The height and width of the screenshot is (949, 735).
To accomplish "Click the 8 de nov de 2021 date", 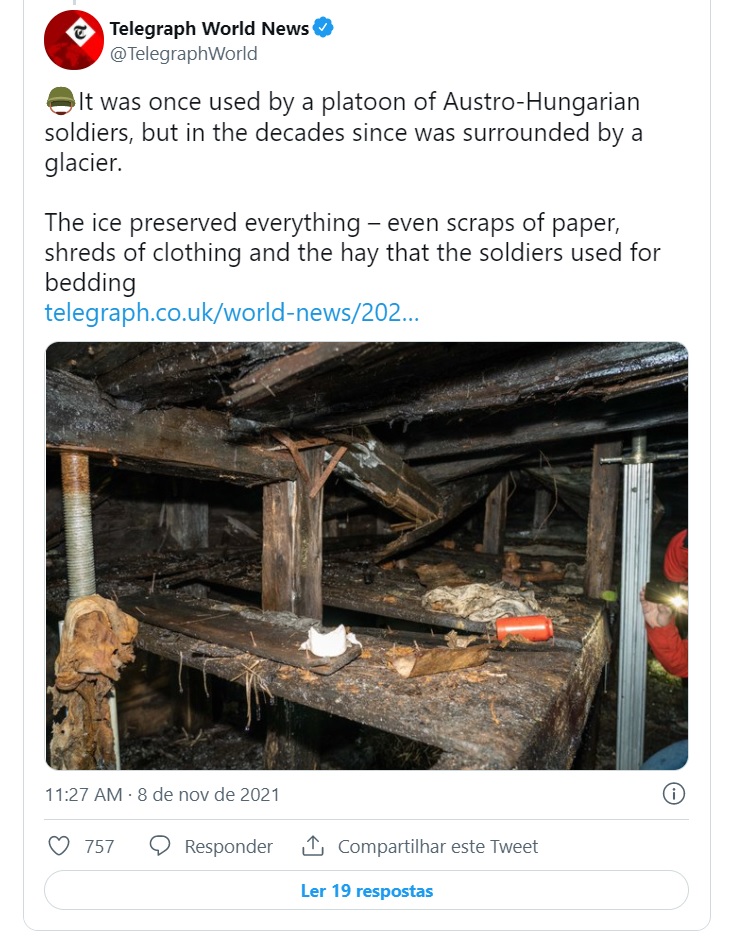I will click(208, 795).
